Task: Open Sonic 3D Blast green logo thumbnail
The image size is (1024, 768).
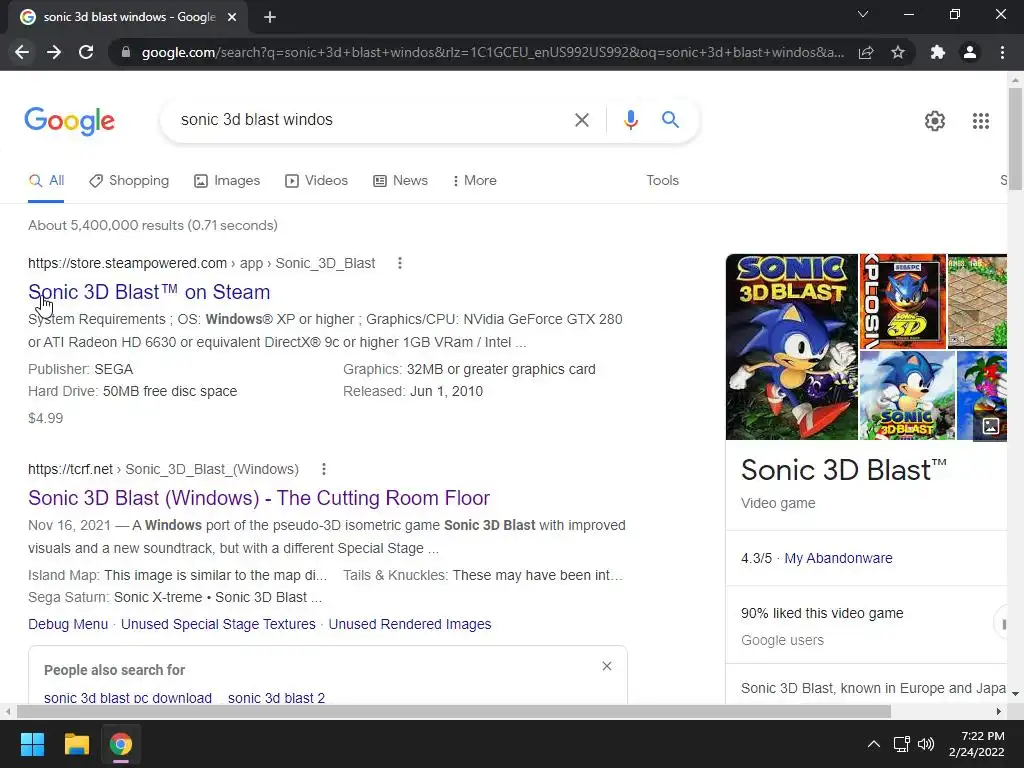Action: (x=908, y=395)
